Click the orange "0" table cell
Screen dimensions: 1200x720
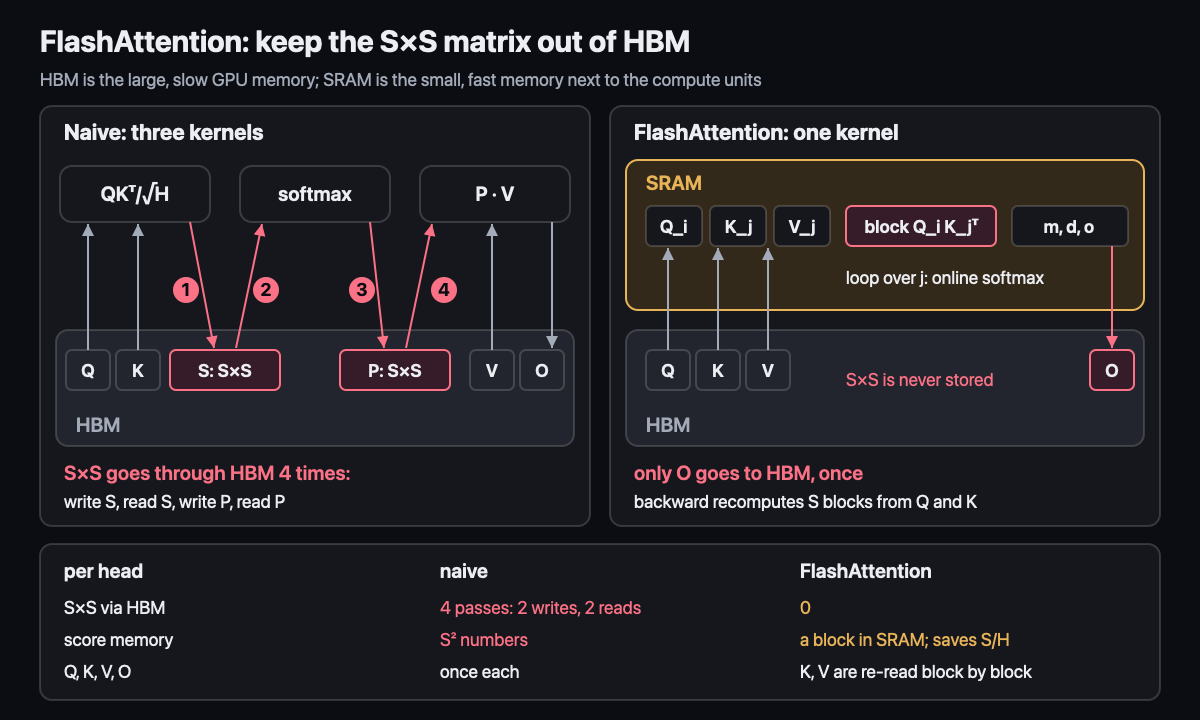click(805, 608)
